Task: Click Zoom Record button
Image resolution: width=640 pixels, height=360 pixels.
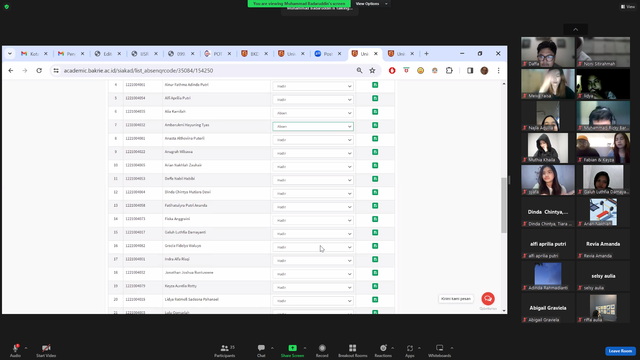Action: (x=322, y=351)
